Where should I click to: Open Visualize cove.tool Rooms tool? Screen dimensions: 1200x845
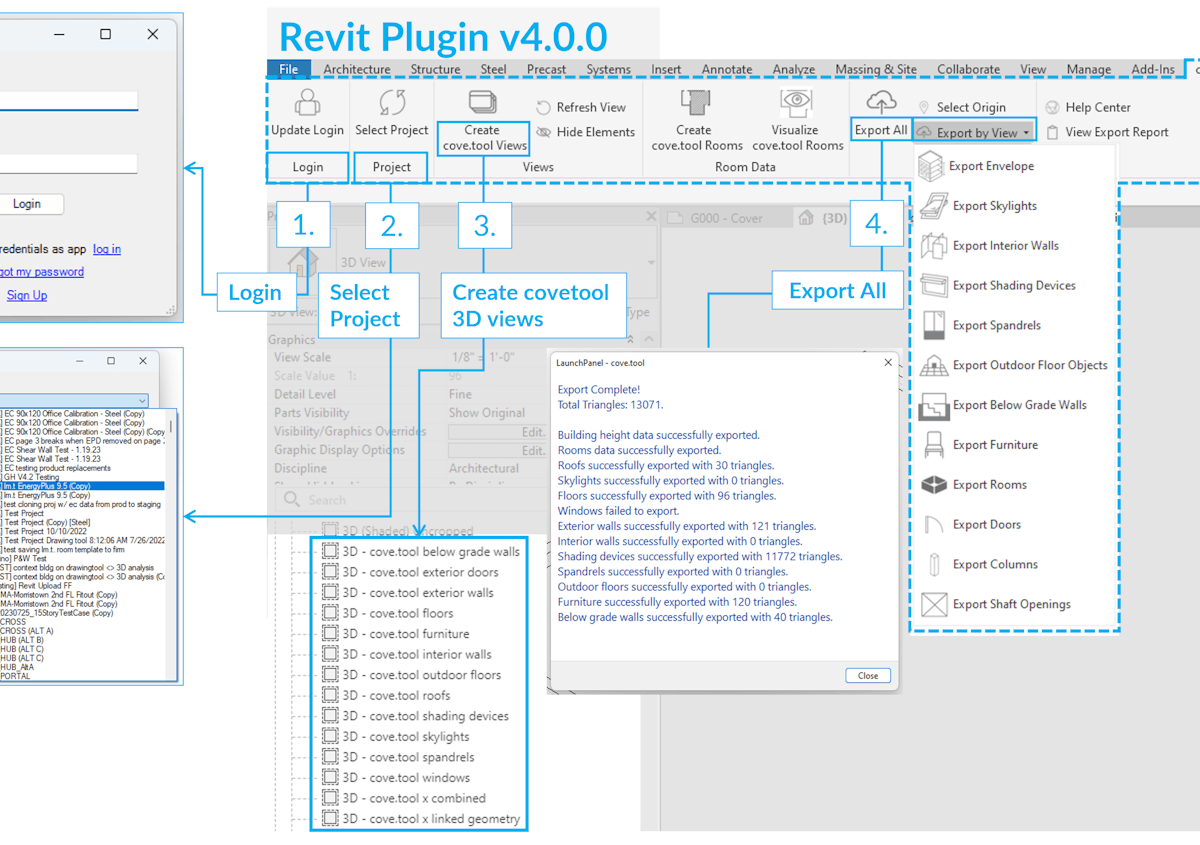pos(797,103)
